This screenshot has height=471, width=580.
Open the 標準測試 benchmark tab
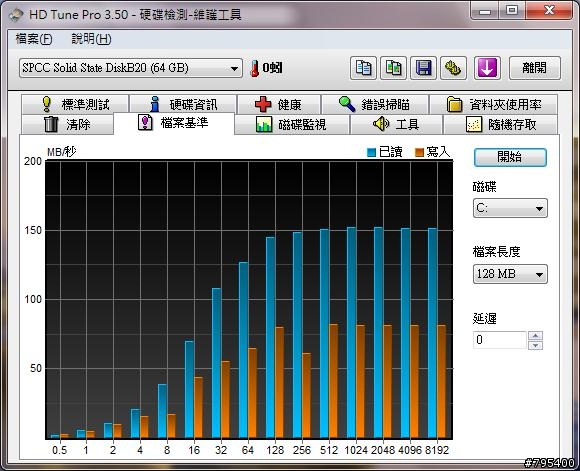click(x=75, y=104)
